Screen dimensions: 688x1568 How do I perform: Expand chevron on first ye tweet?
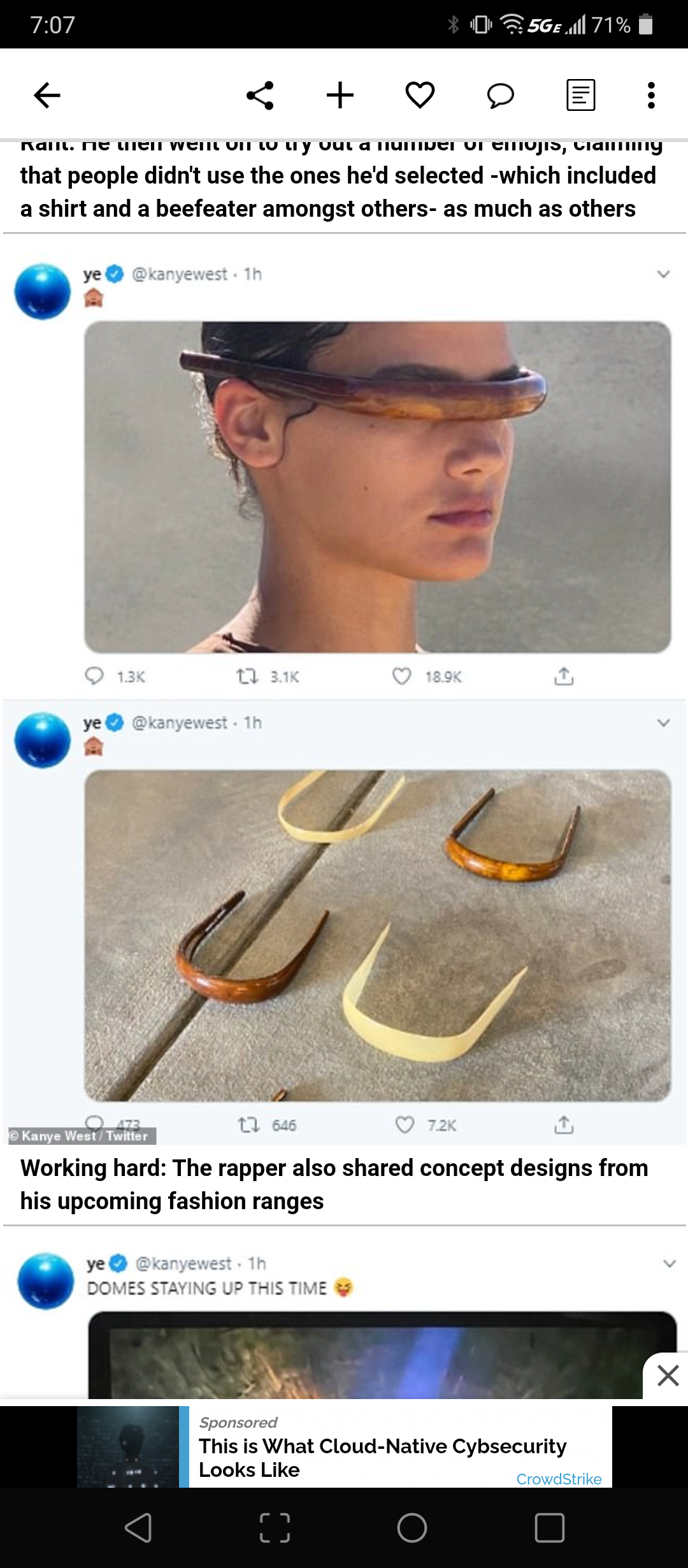pos(663,275)
